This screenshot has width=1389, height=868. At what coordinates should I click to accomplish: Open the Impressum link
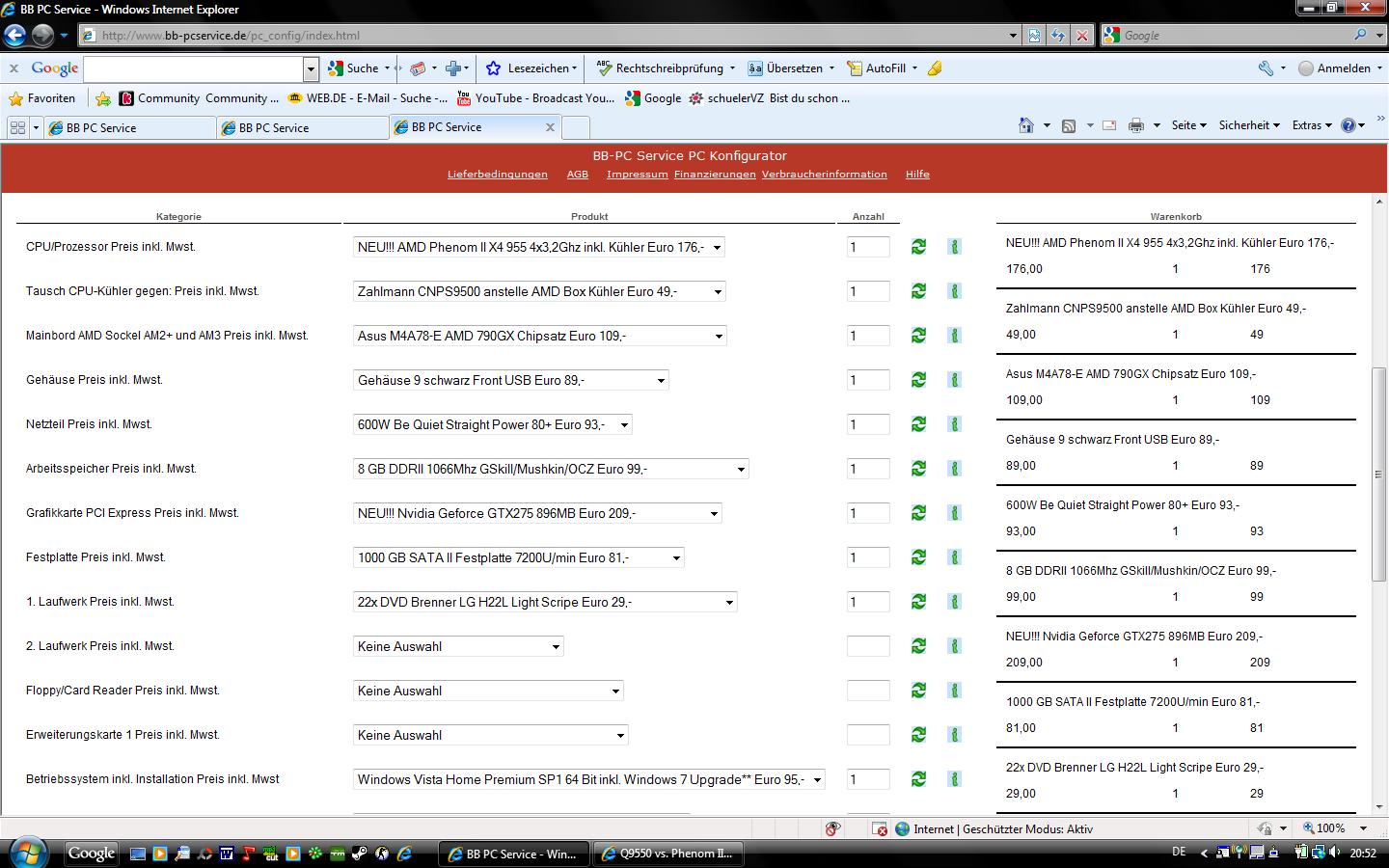638,175
